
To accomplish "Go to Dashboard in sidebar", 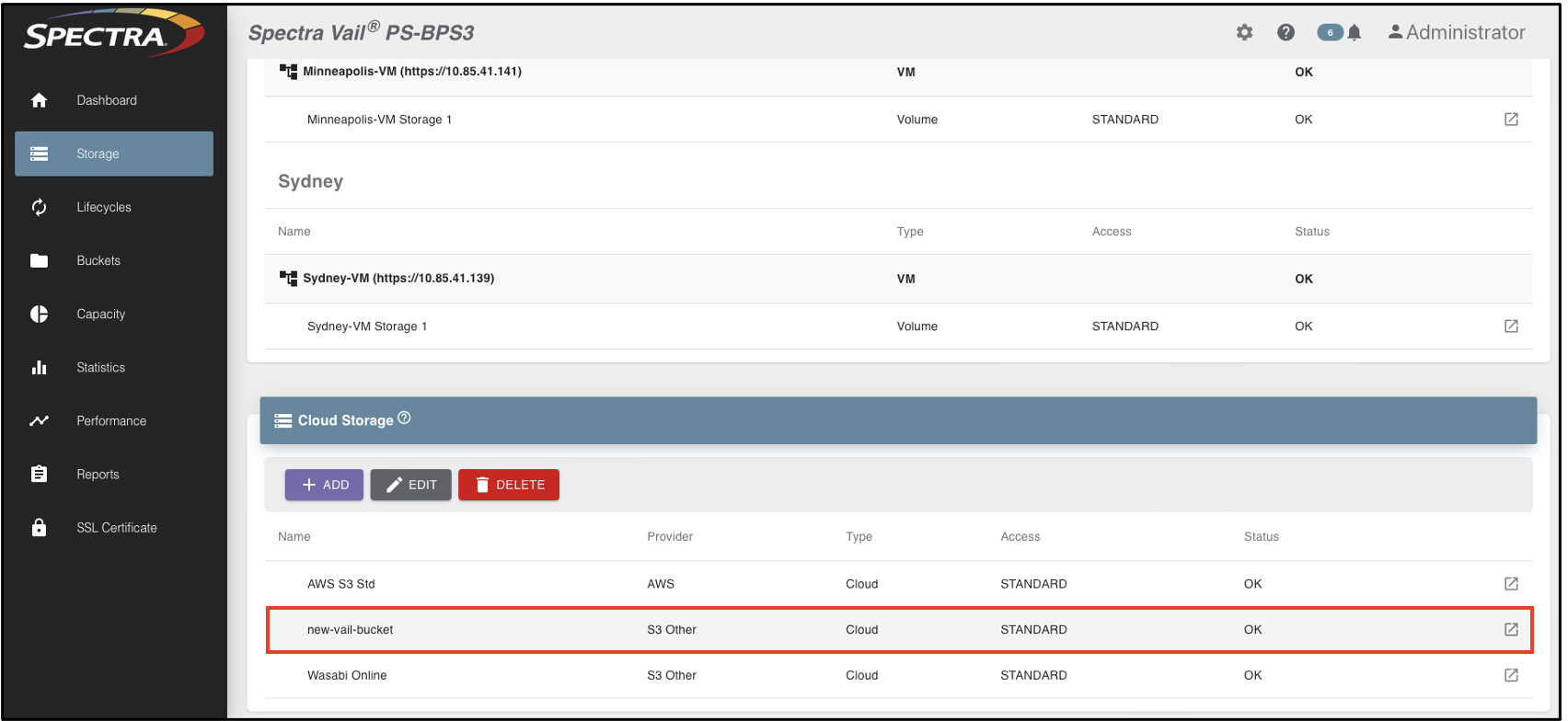I will 114,100.
